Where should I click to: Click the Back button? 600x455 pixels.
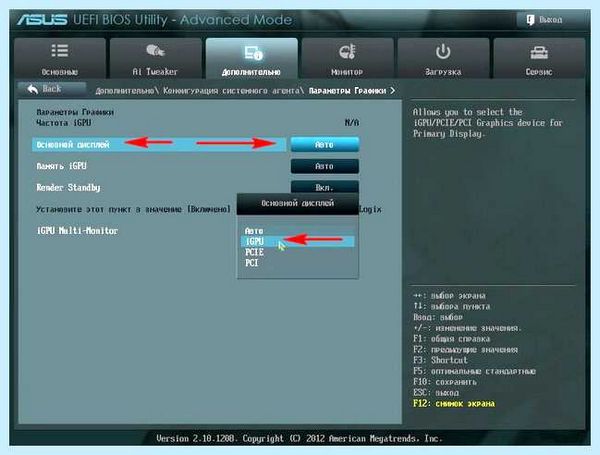click(52, 89)
